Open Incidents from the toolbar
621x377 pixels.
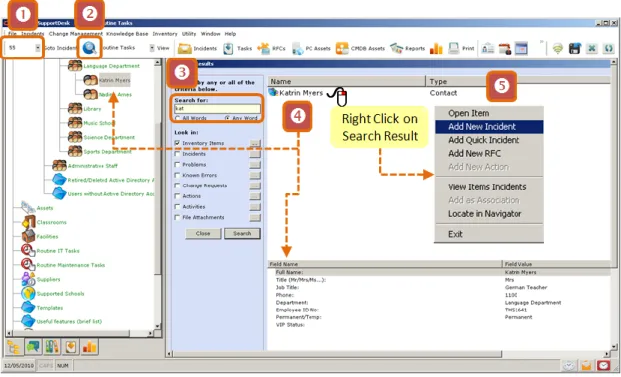tap(197, 48)
